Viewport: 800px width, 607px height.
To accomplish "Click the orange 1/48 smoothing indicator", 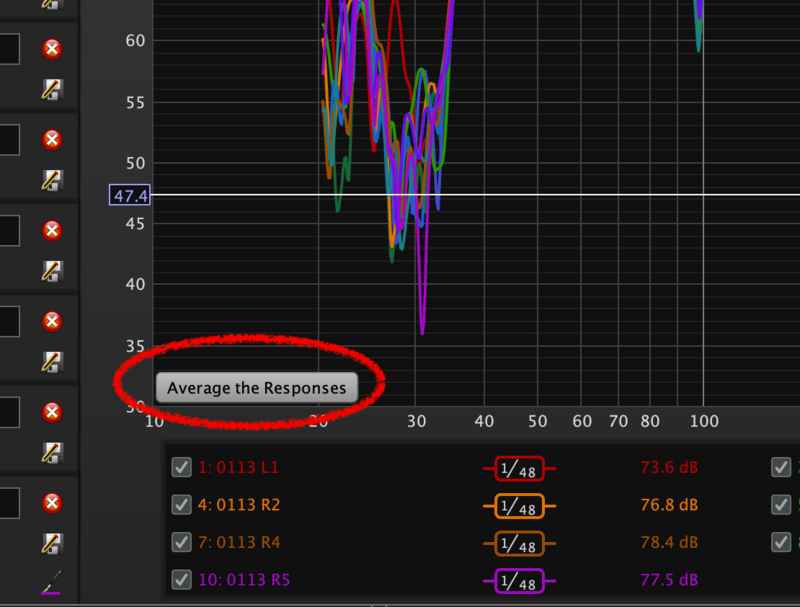I will (519, 505).
